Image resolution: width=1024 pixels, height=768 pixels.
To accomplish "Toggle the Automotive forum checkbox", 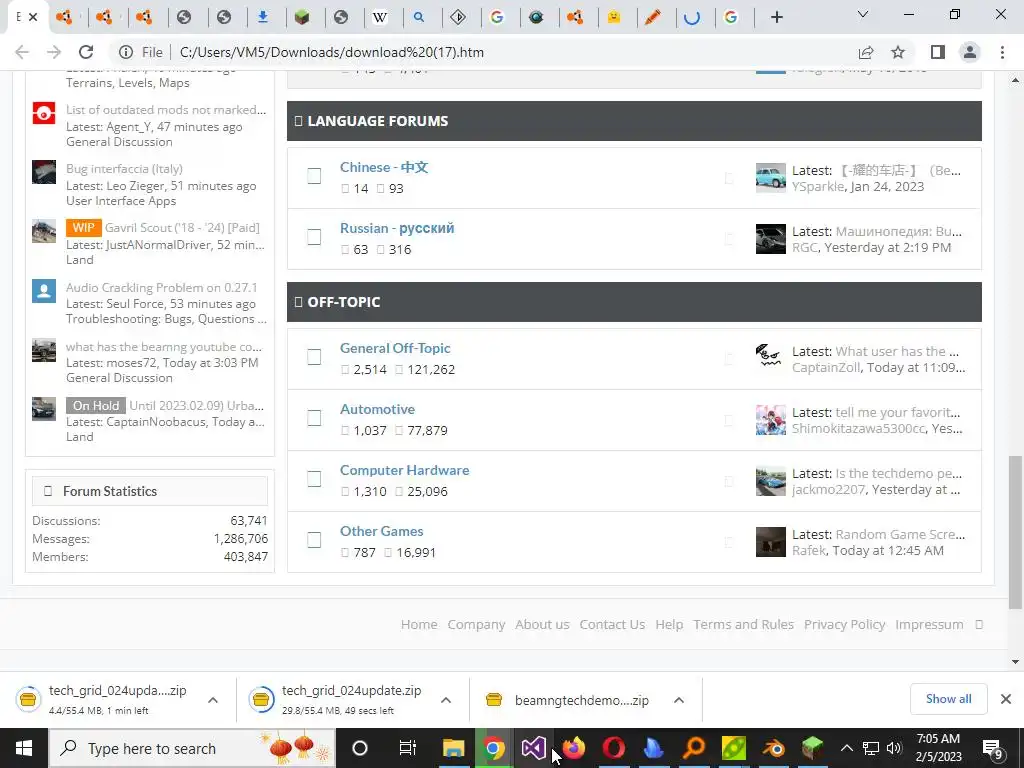I will [314, 418].
